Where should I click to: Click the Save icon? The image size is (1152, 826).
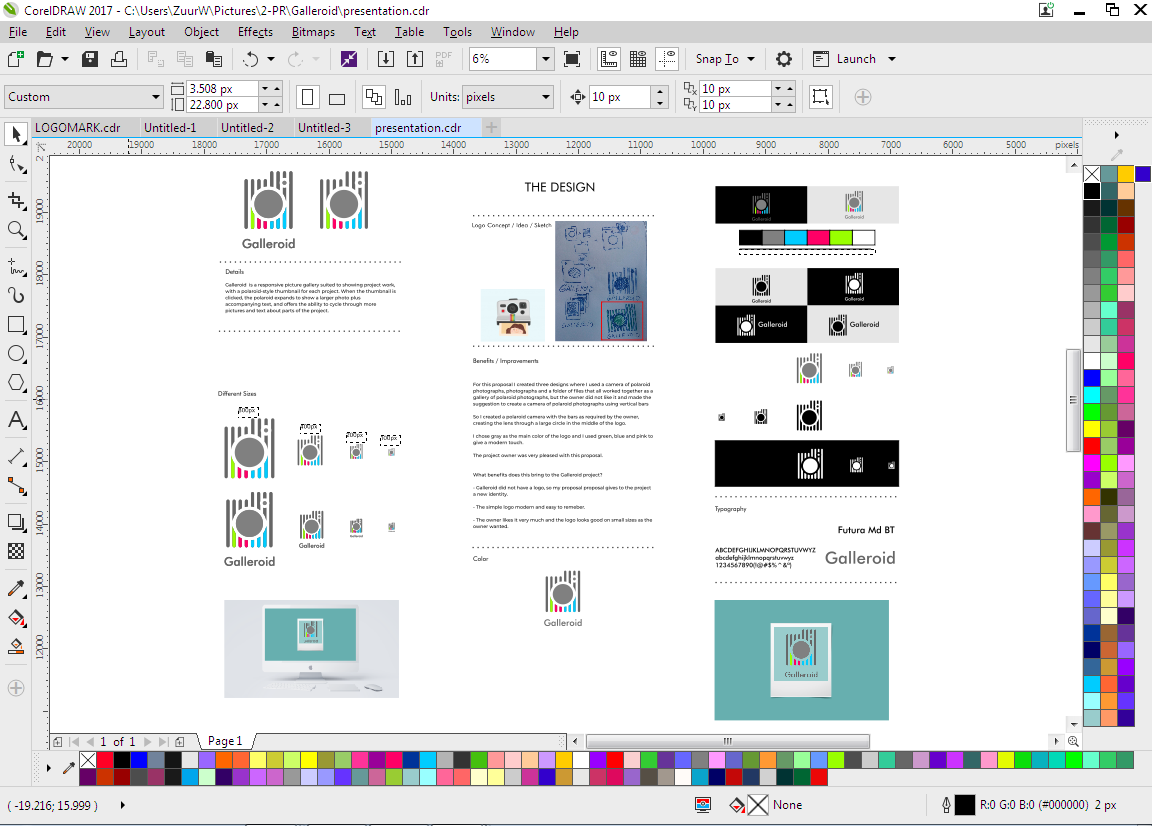[90, 59]
